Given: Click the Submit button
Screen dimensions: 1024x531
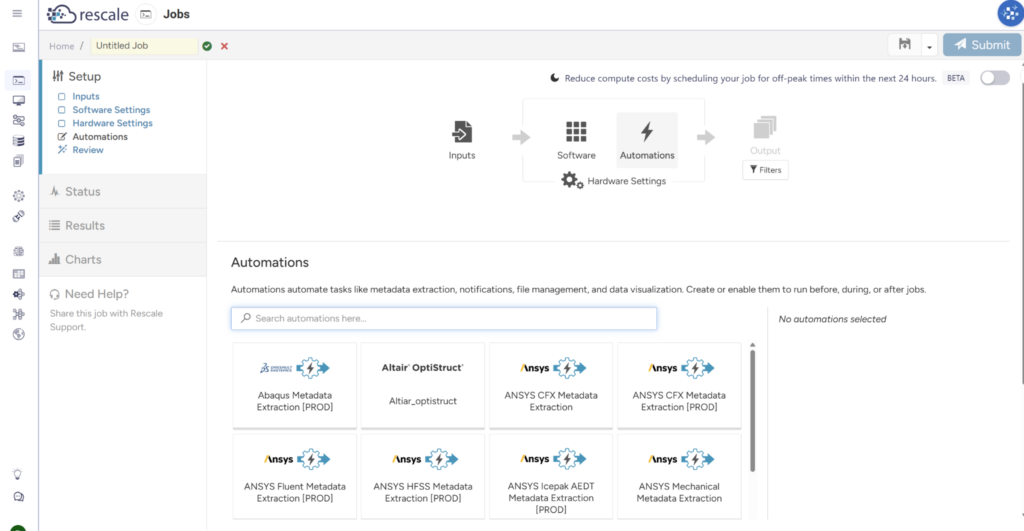Looking at the screenshot, I should 982,44.
